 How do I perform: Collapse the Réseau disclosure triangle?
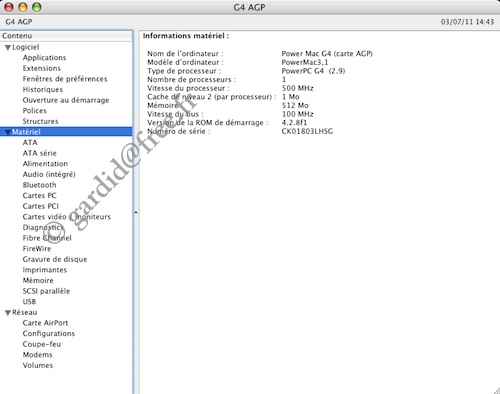pos(8,313)
